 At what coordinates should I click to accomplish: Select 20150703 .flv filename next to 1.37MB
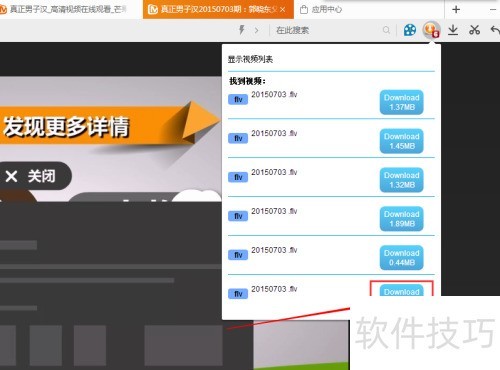pos(274,94)
